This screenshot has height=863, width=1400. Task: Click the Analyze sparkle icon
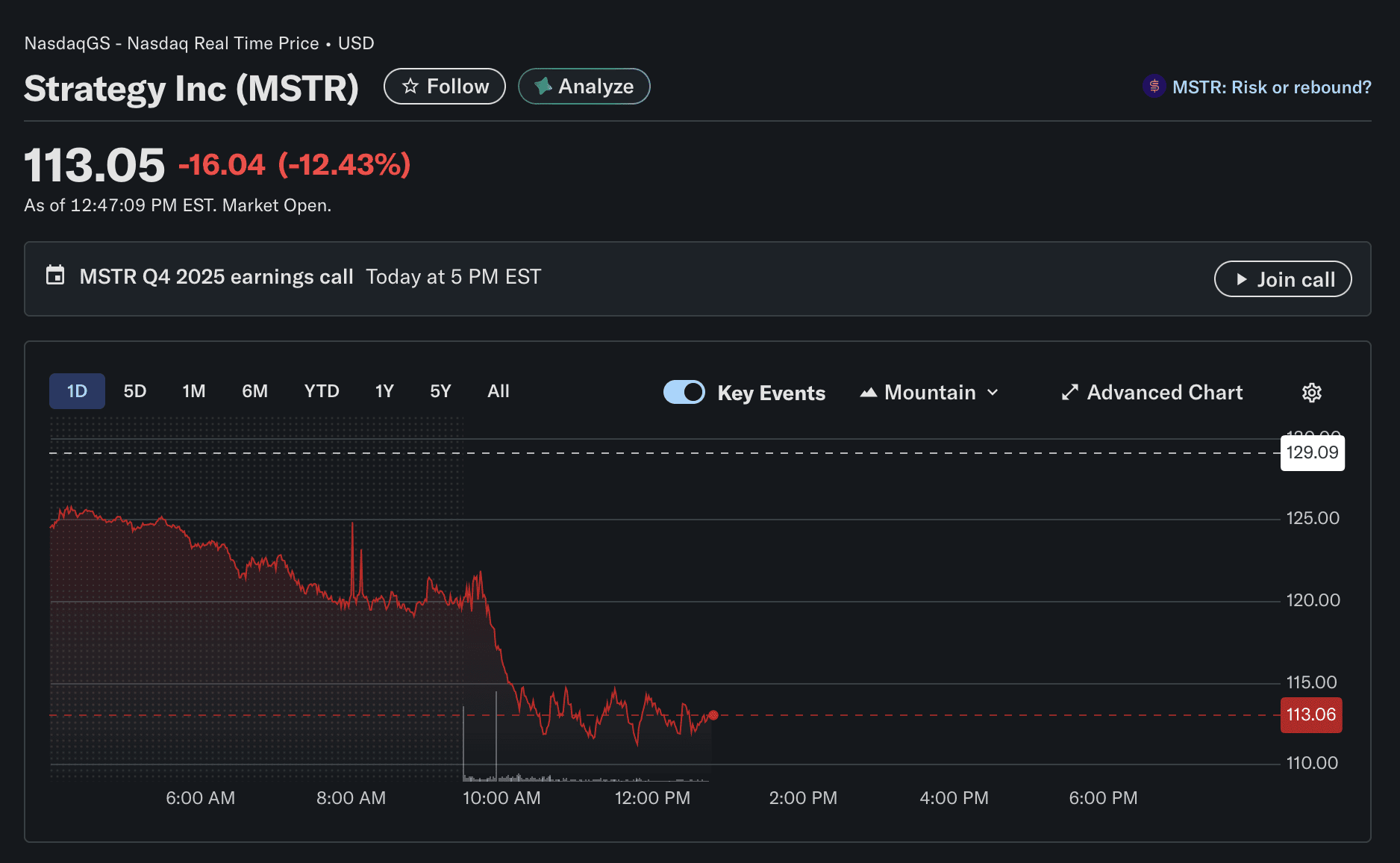(x=543, y=87)
